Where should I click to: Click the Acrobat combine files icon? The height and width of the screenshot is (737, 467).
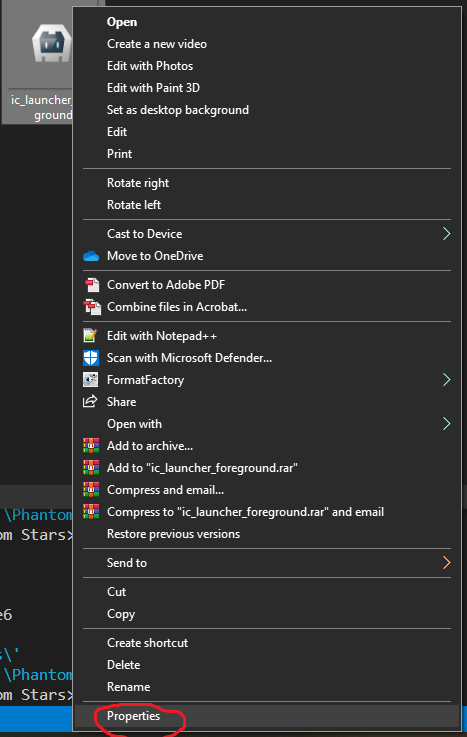[92, 307]
